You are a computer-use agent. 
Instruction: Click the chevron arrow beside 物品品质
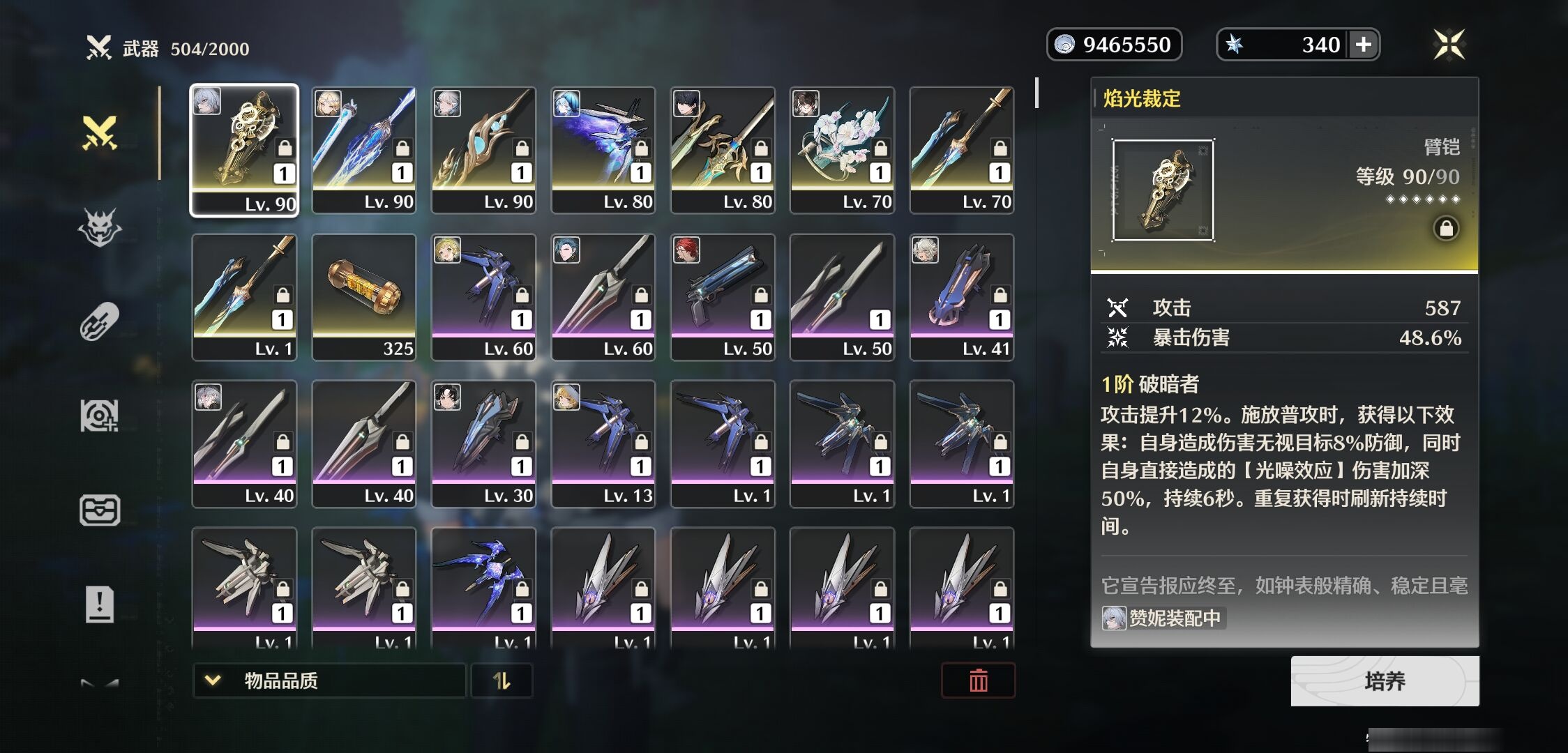click(213, 680)
